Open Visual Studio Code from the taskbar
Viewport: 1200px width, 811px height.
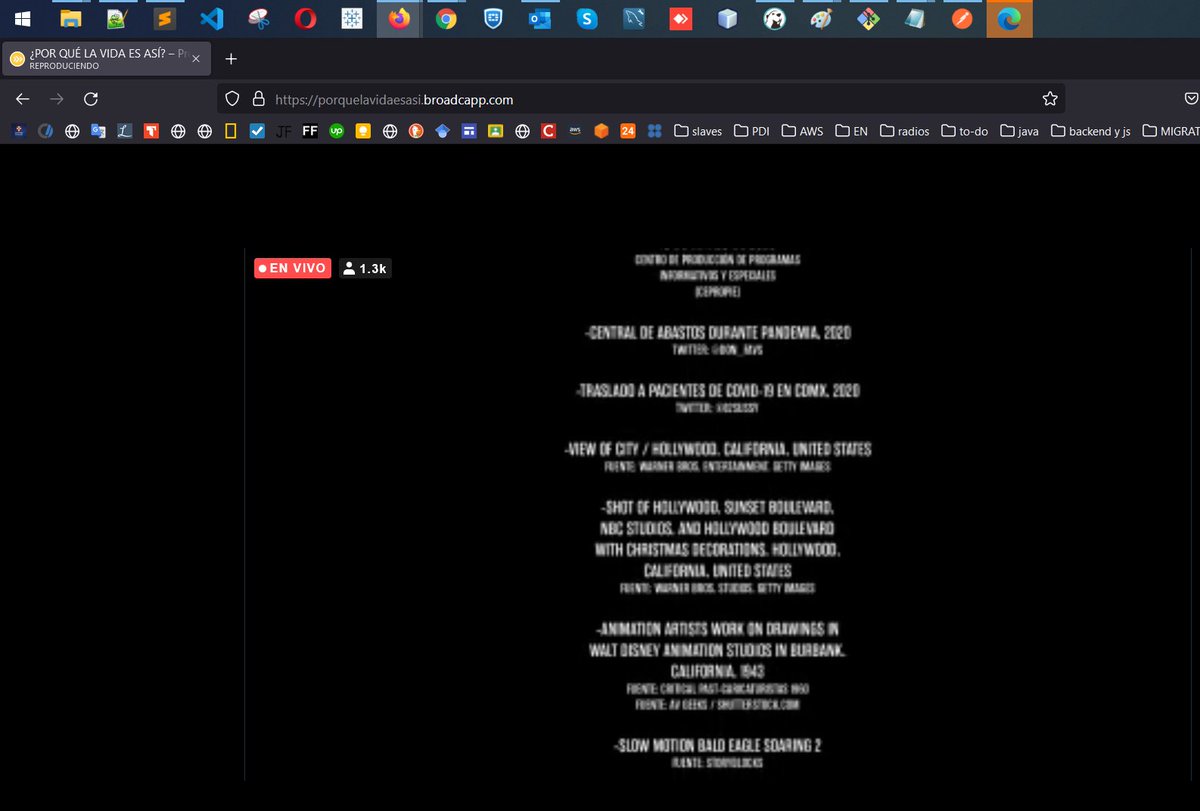click(211, 18)
